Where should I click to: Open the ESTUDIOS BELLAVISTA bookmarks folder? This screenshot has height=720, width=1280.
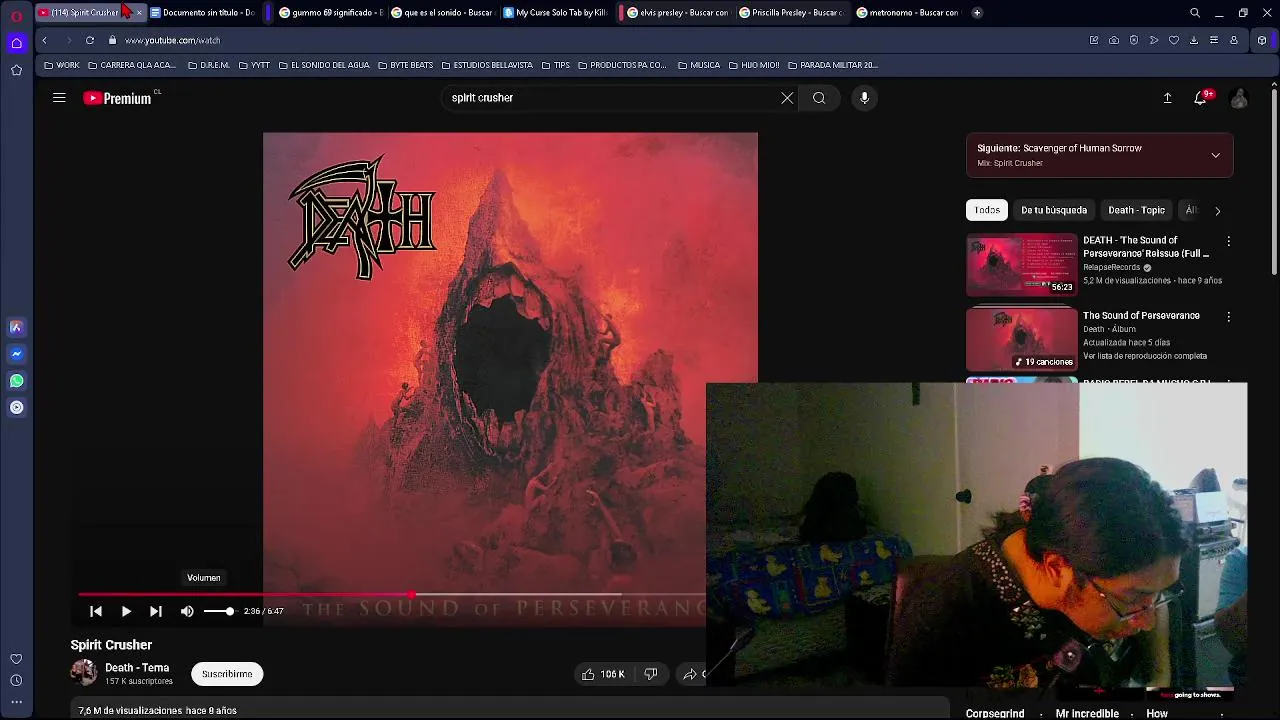tap(487, 65)
